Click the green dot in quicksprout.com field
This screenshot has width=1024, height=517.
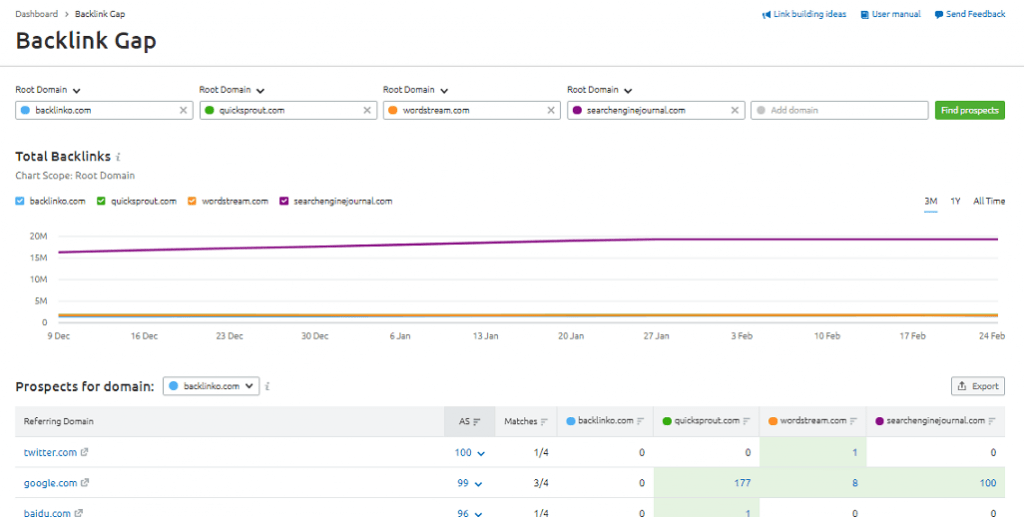pyautogui.click(x=209, y=110)
